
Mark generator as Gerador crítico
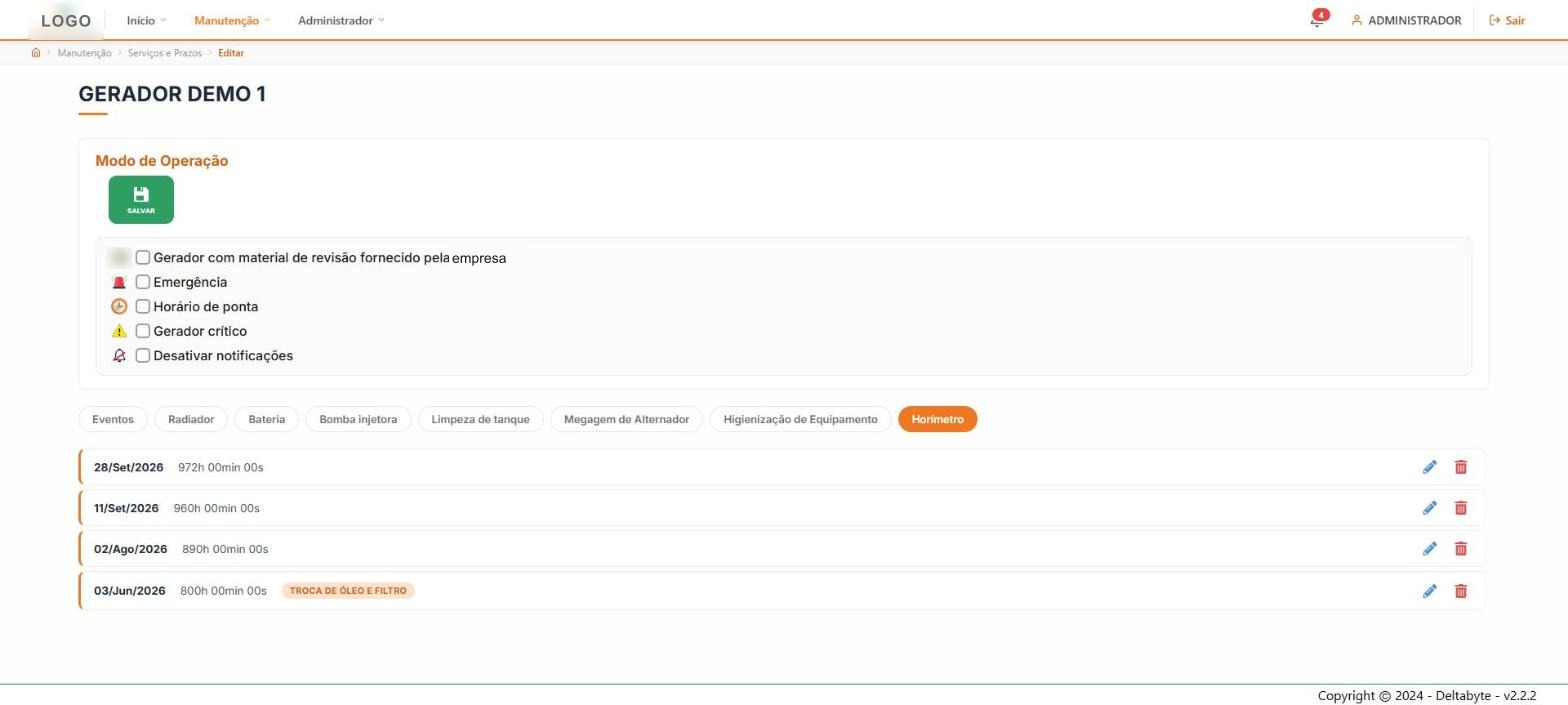(143, 330)
